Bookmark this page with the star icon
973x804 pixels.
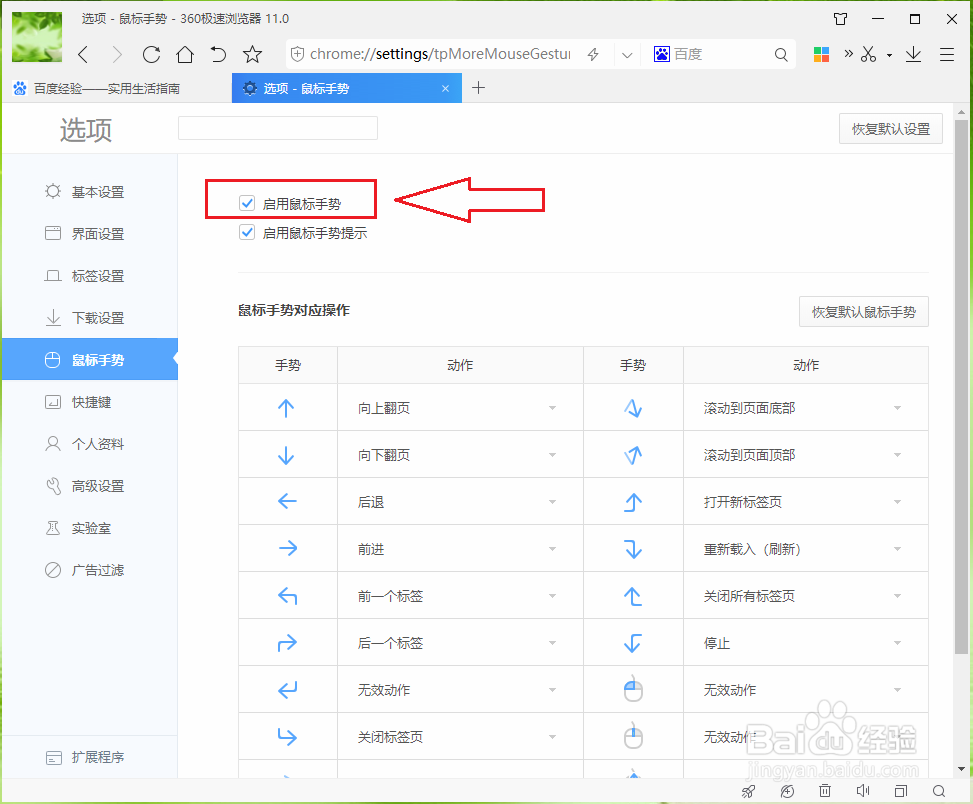(x=252, y=54)
